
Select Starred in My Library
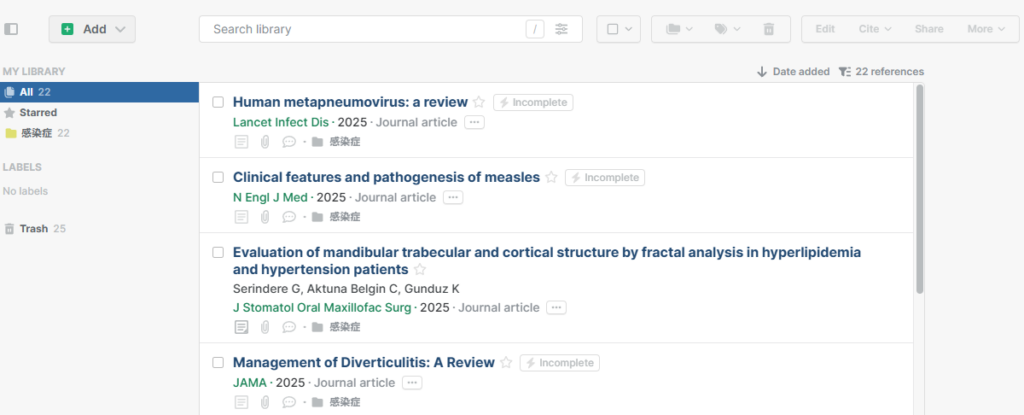[38, 112]
